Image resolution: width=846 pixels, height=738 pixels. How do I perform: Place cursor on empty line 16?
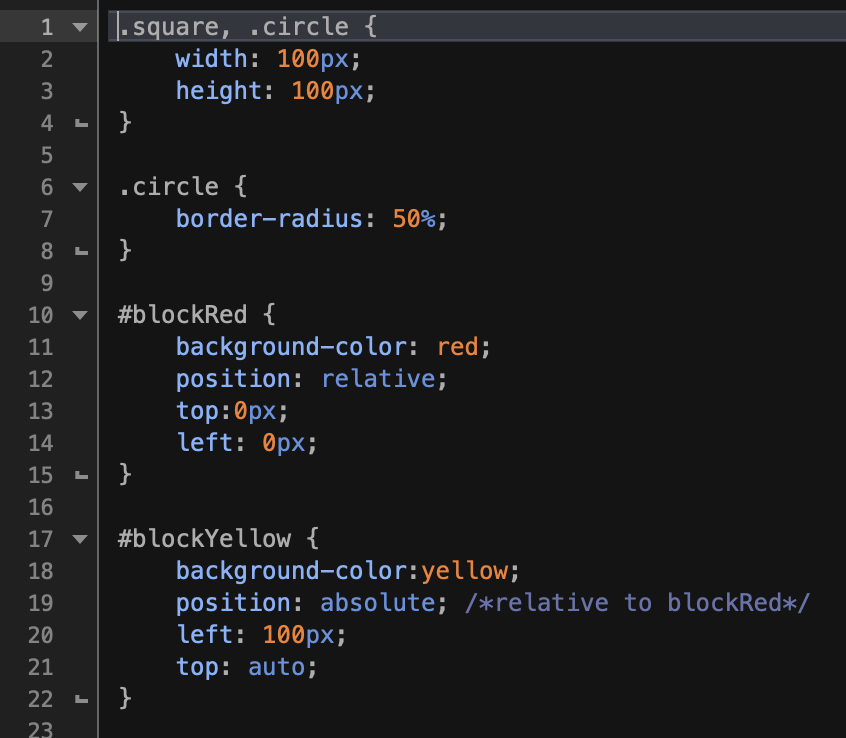(x=300, y=507)
